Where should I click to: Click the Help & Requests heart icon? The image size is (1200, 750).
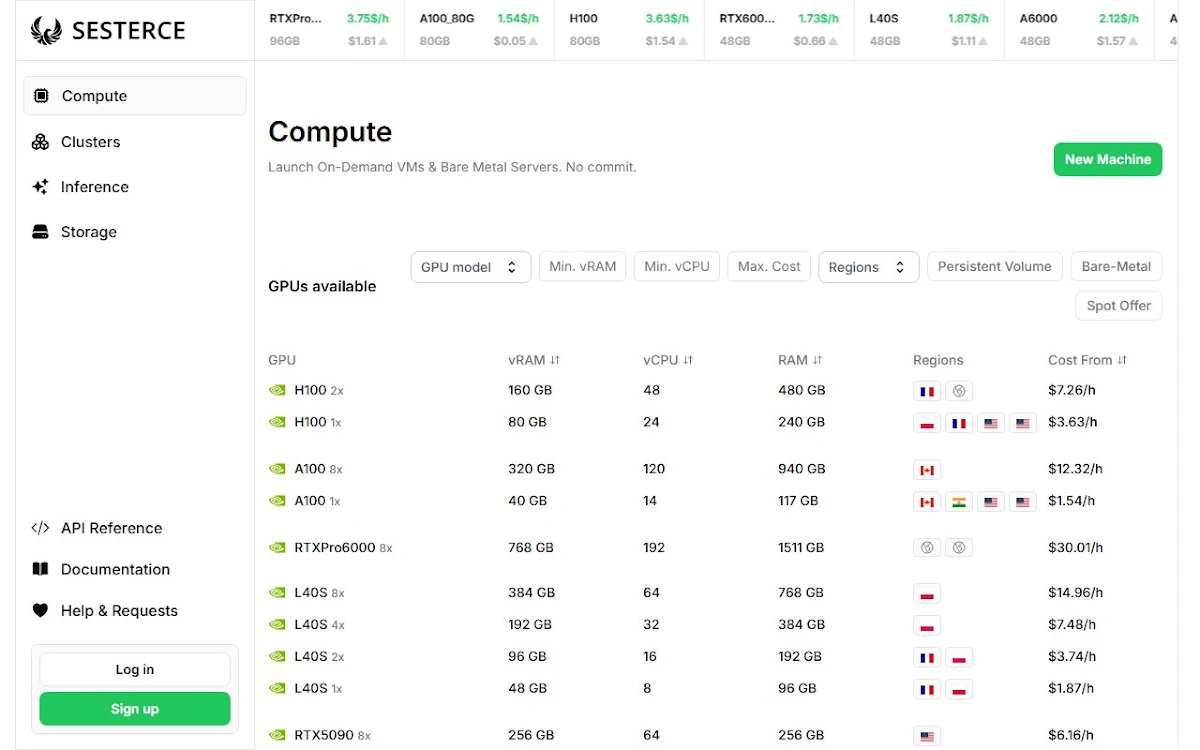click(40, 610)
